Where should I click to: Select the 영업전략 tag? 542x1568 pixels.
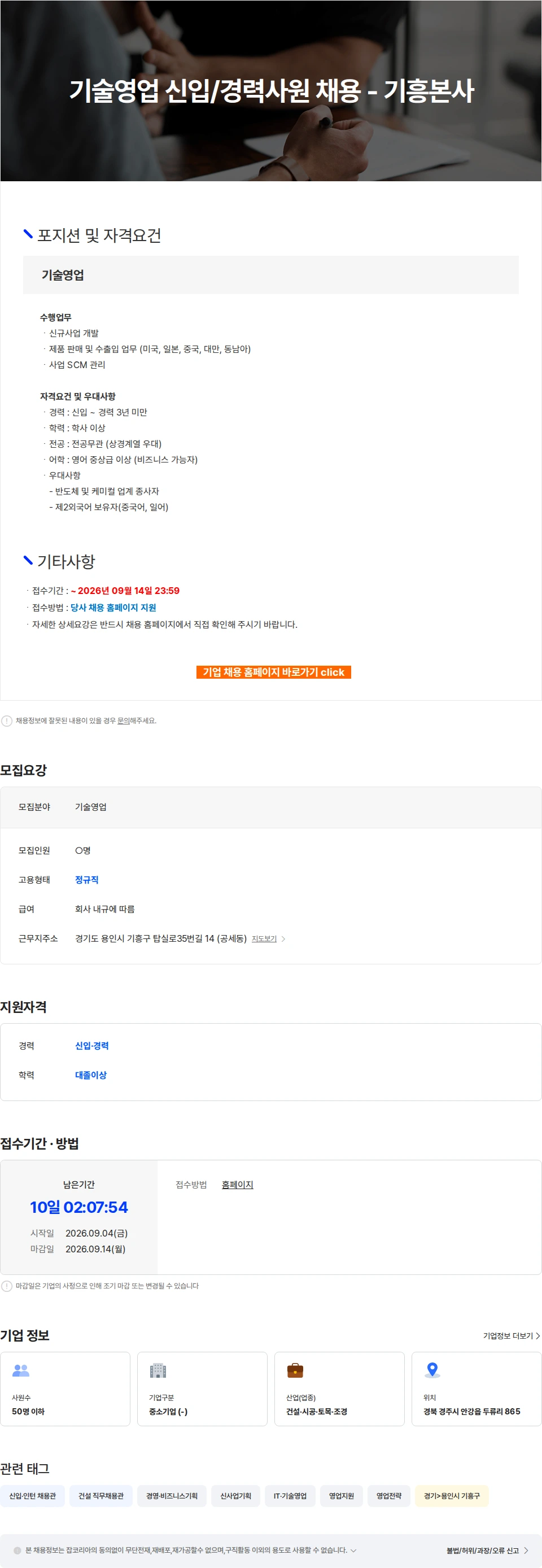pos(388,1496)
